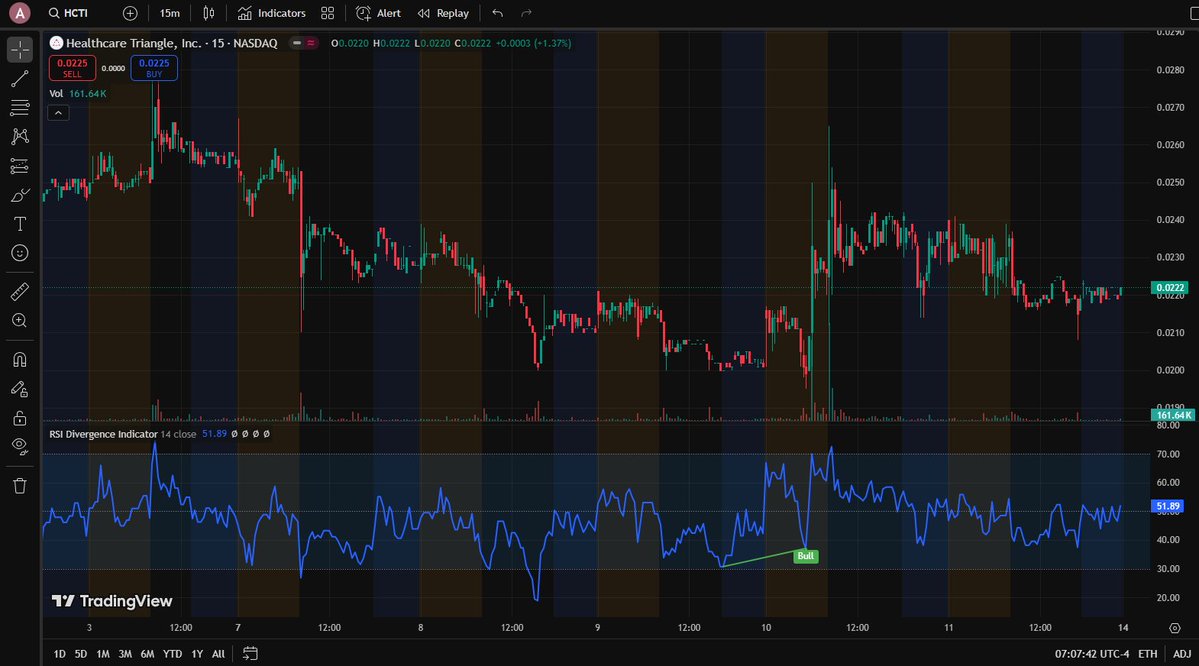Open the candlestick chart style menu
The height and width of the screenshot is (666, 1199).
tap(209, 13)
